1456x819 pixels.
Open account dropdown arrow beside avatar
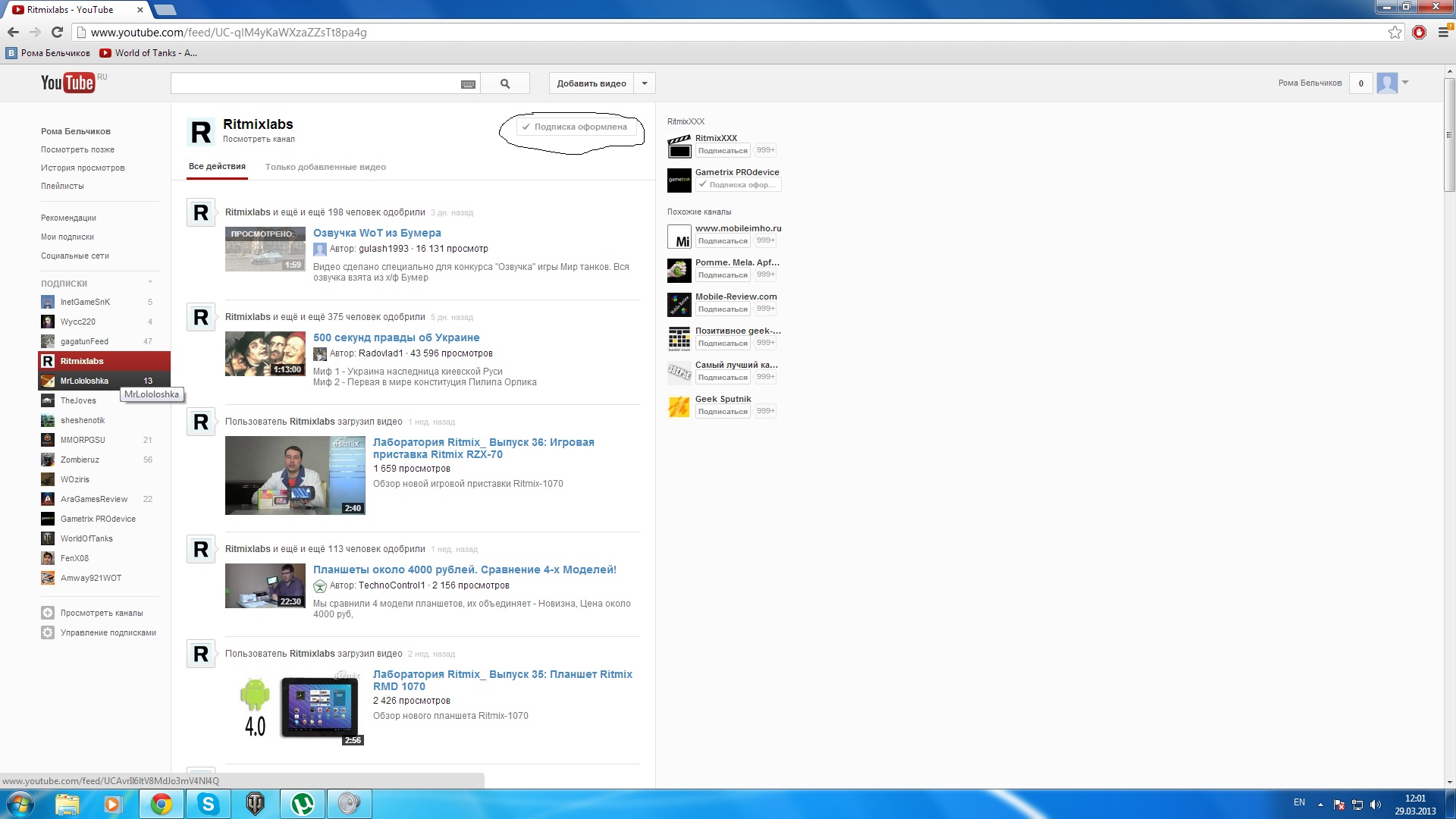tap(1405, 82)
